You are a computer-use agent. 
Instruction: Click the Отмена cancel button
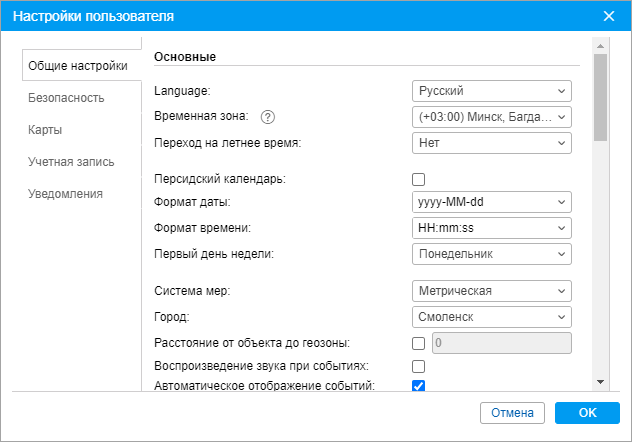coord(512,413)
